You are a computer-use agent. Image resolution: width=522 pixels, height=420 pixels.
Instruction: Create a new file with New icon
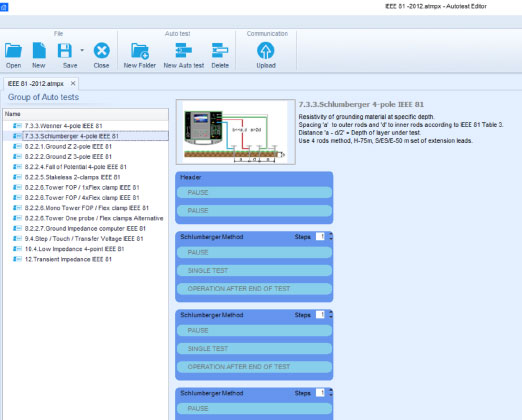(39, 51)
